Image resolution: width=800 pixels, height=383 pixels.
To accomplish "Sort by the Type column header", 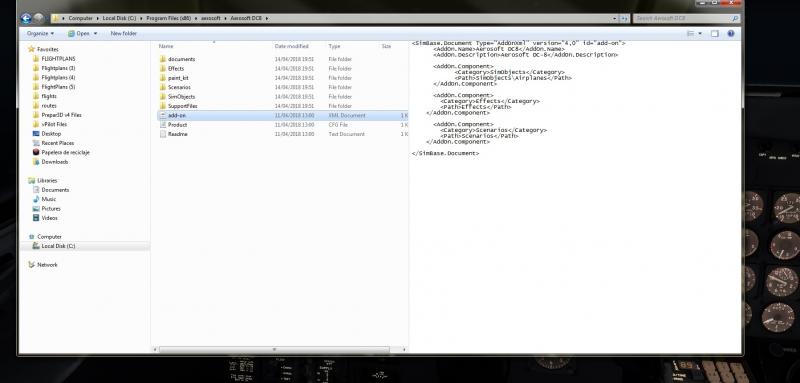I will [334, 46].
